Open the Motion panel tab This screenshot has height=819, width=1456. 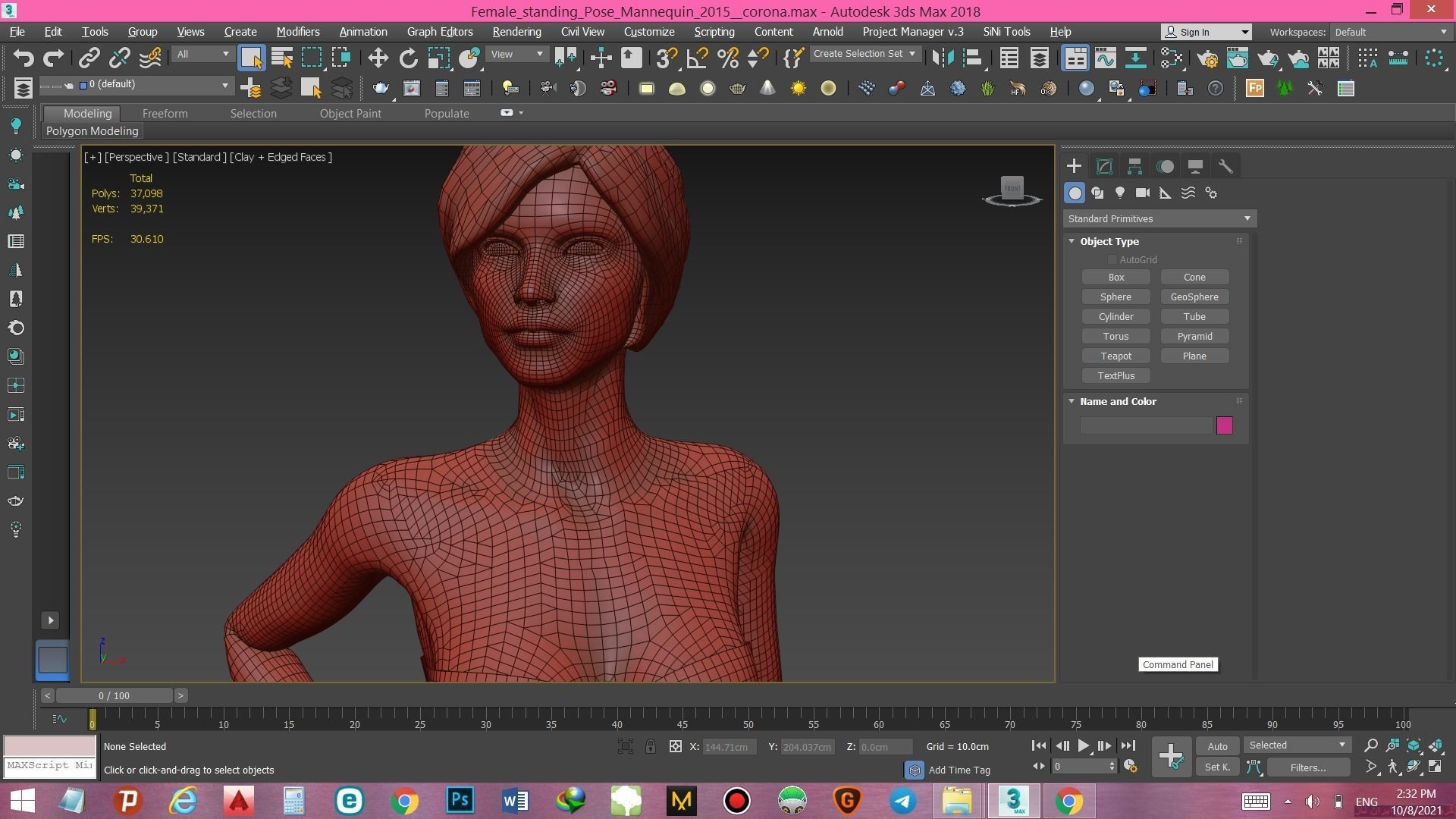pos(1166,166)
